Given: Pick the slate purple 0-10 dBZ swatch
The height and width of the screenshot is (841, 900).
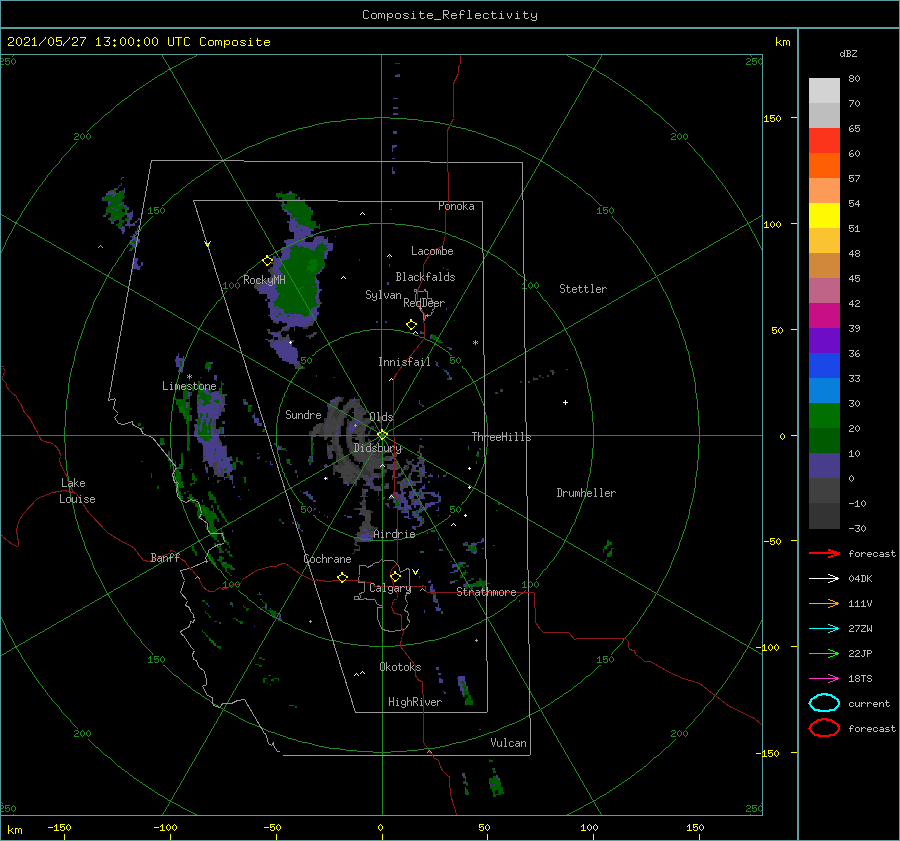Looking at the screenshot, I should pos(824,465).
